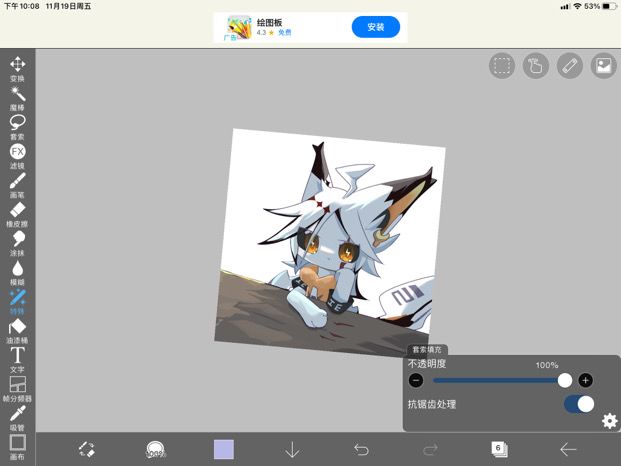Select the Brush (画笔) tool
The width and height of the screenshot is (621, 466).
click(17, 185)
